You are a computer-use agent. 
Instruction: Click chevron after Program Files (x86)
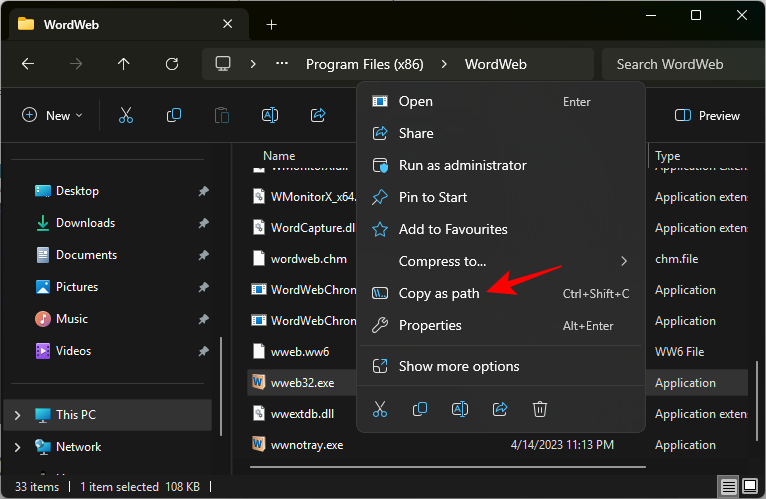444,64
